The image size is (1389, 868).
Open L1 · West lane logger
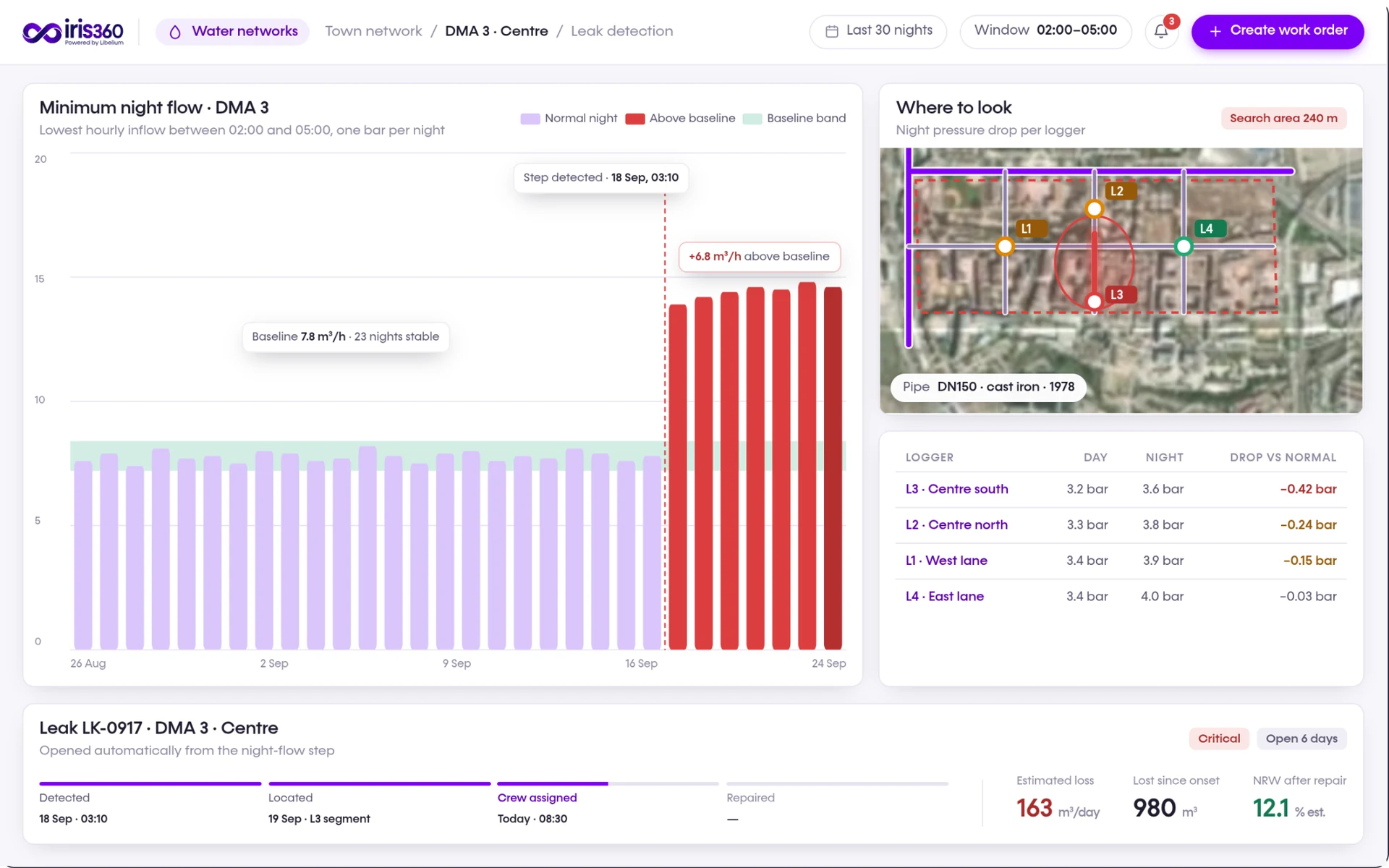pyautogui.click(x=946, y=561)
